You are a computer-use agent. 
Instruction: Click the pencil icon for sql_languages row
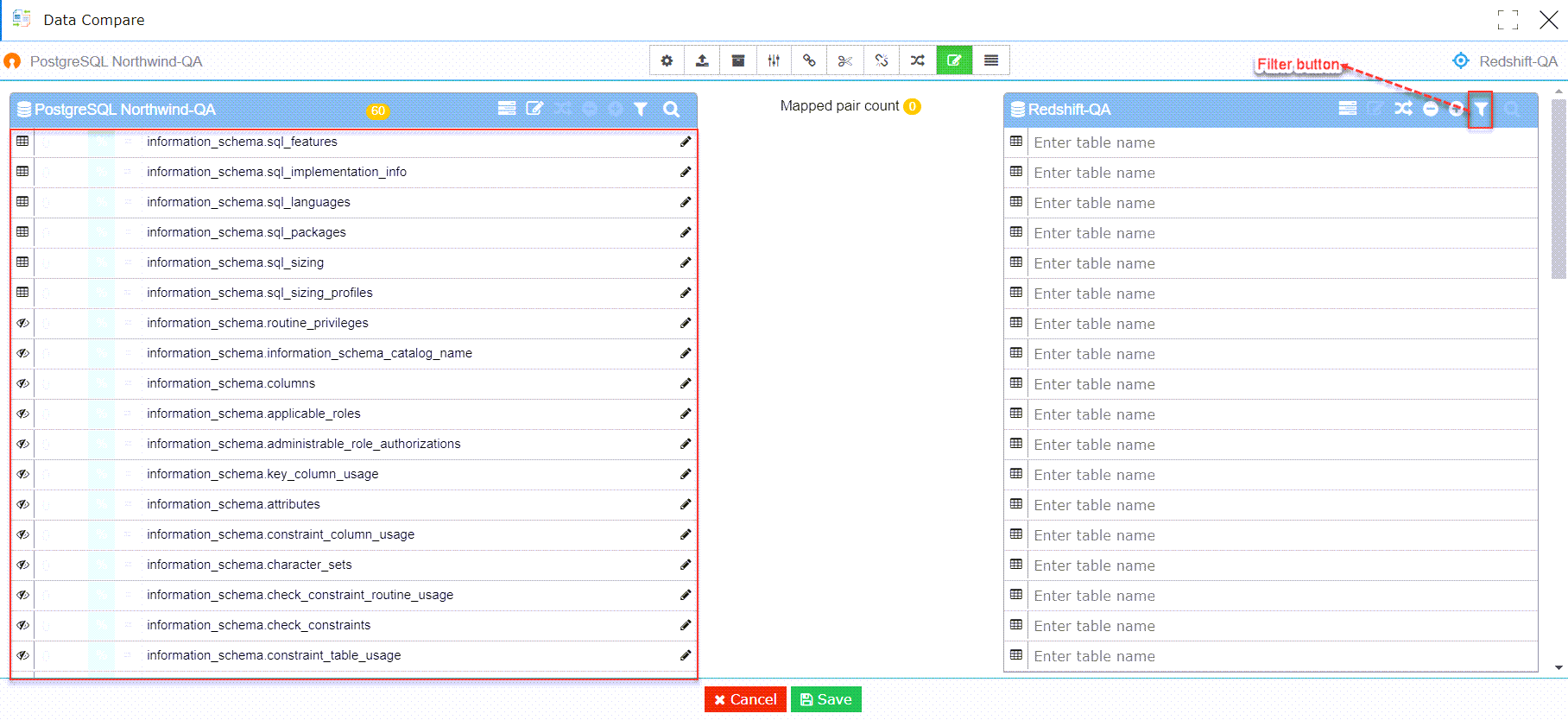coord(686,202)
